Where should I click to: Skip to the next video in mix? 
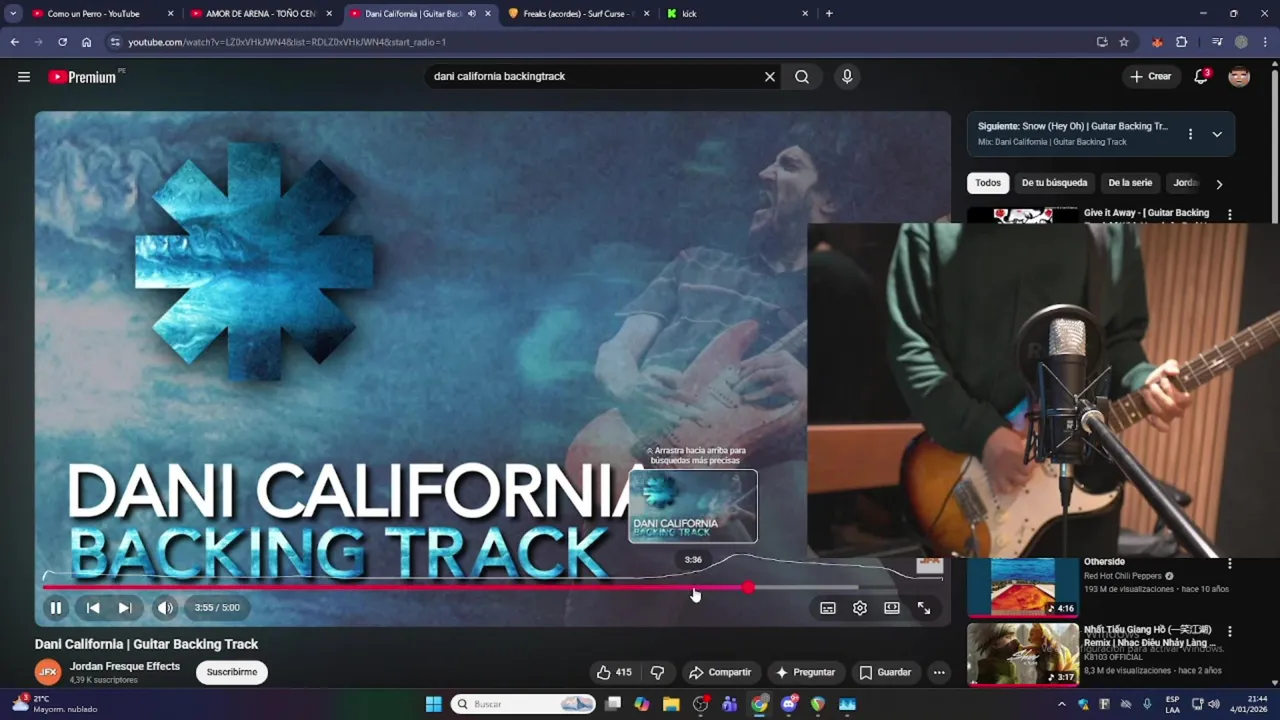[125, 608]
